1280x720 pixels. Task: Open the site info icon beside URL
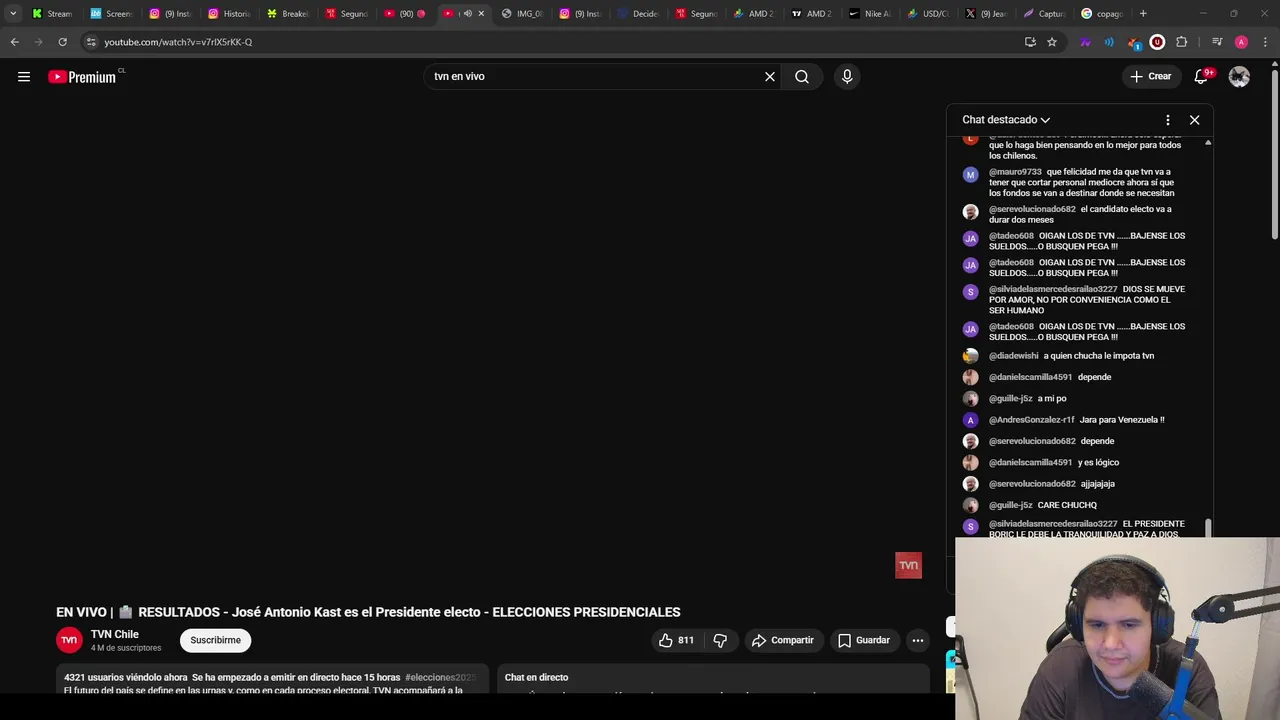(91, 42)
